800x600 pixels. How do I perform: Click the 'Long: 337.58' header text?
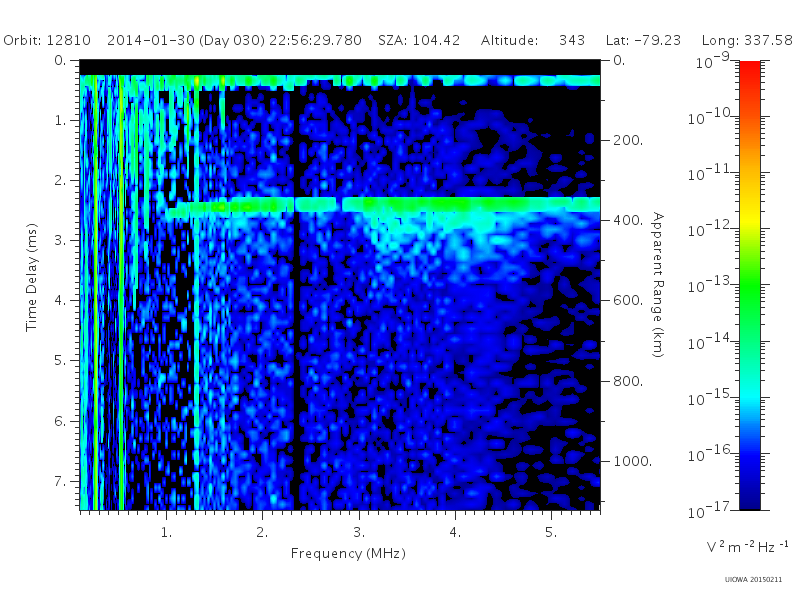pos(747,40)
